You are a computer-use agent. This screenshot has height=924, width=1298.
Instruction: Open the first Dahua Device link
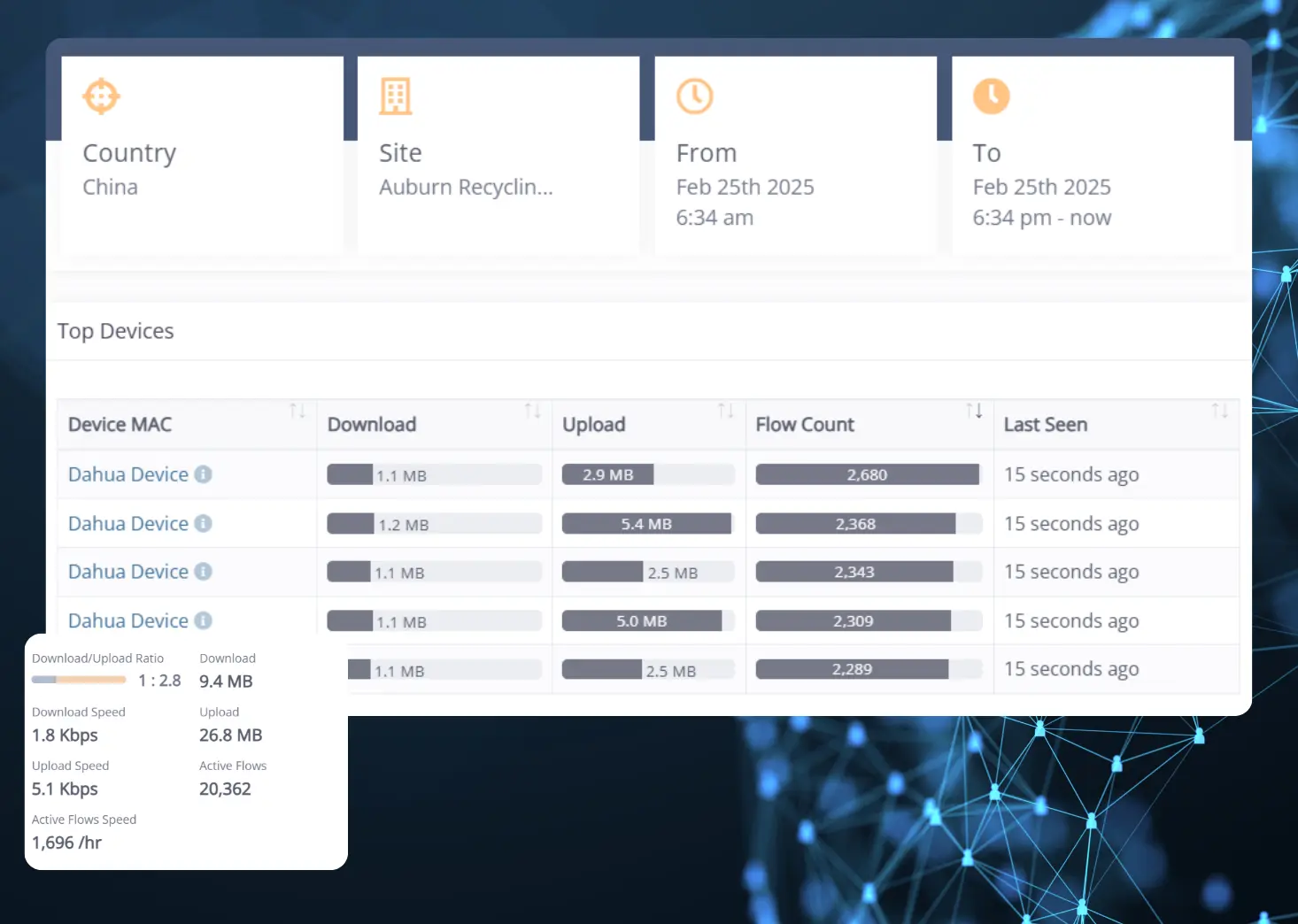[128, 474]
